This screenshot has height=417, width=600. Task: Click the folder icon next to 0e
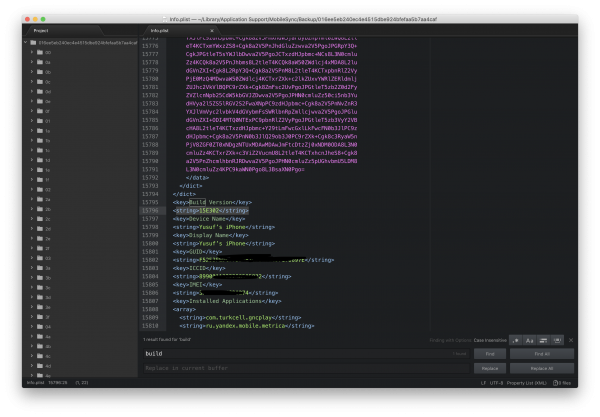coord(40,101)
